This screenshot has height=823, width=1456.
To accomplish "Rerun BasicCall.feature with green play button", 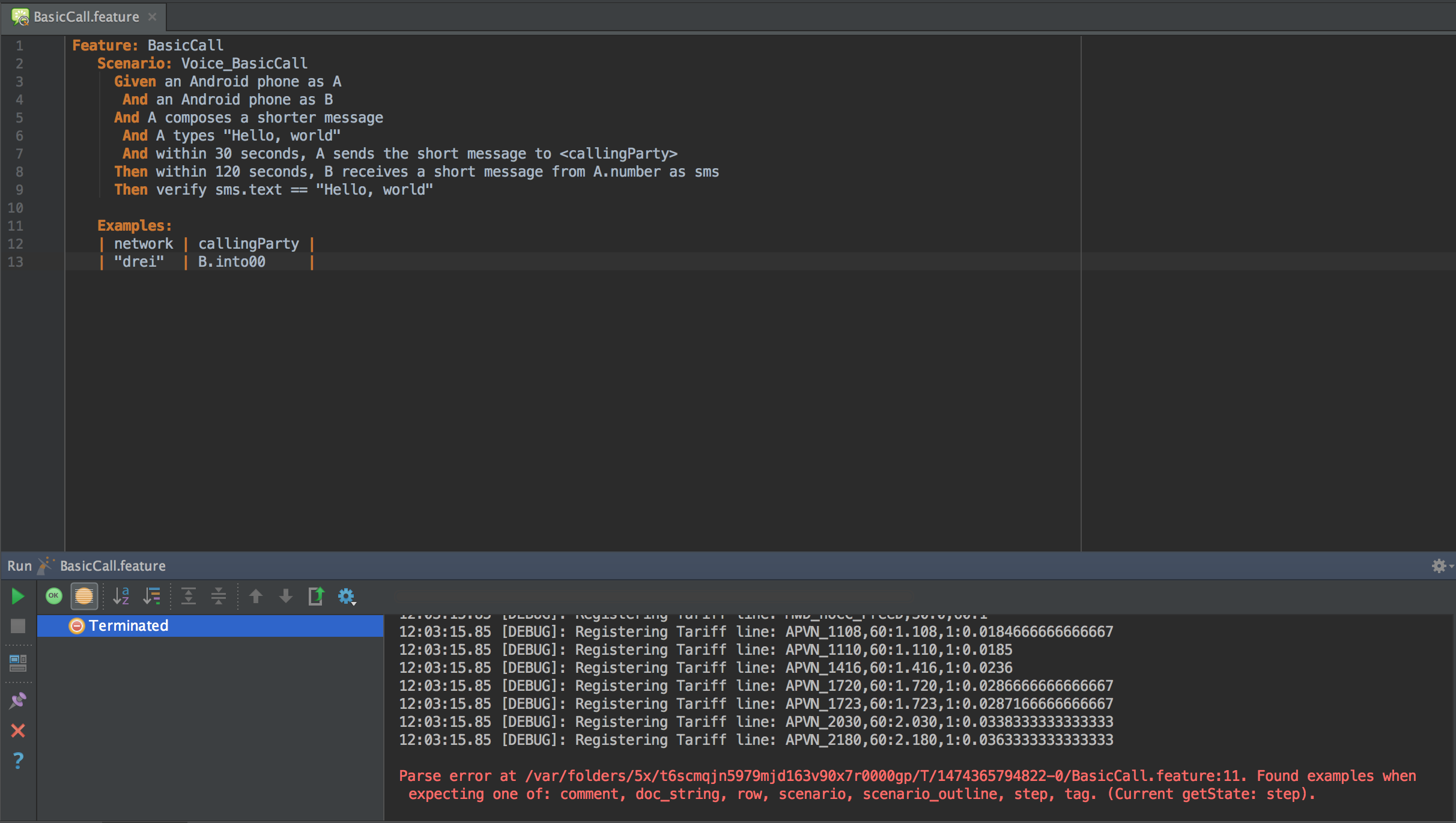I will [18, 596].
